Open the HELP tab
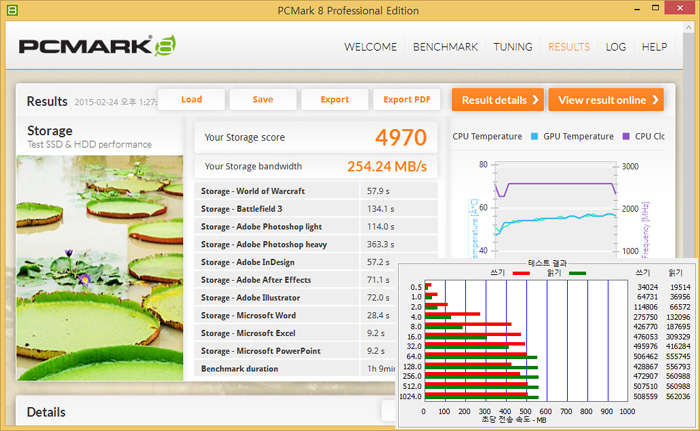Viewport: 700px width, 431px height. (x=654, y=47)
